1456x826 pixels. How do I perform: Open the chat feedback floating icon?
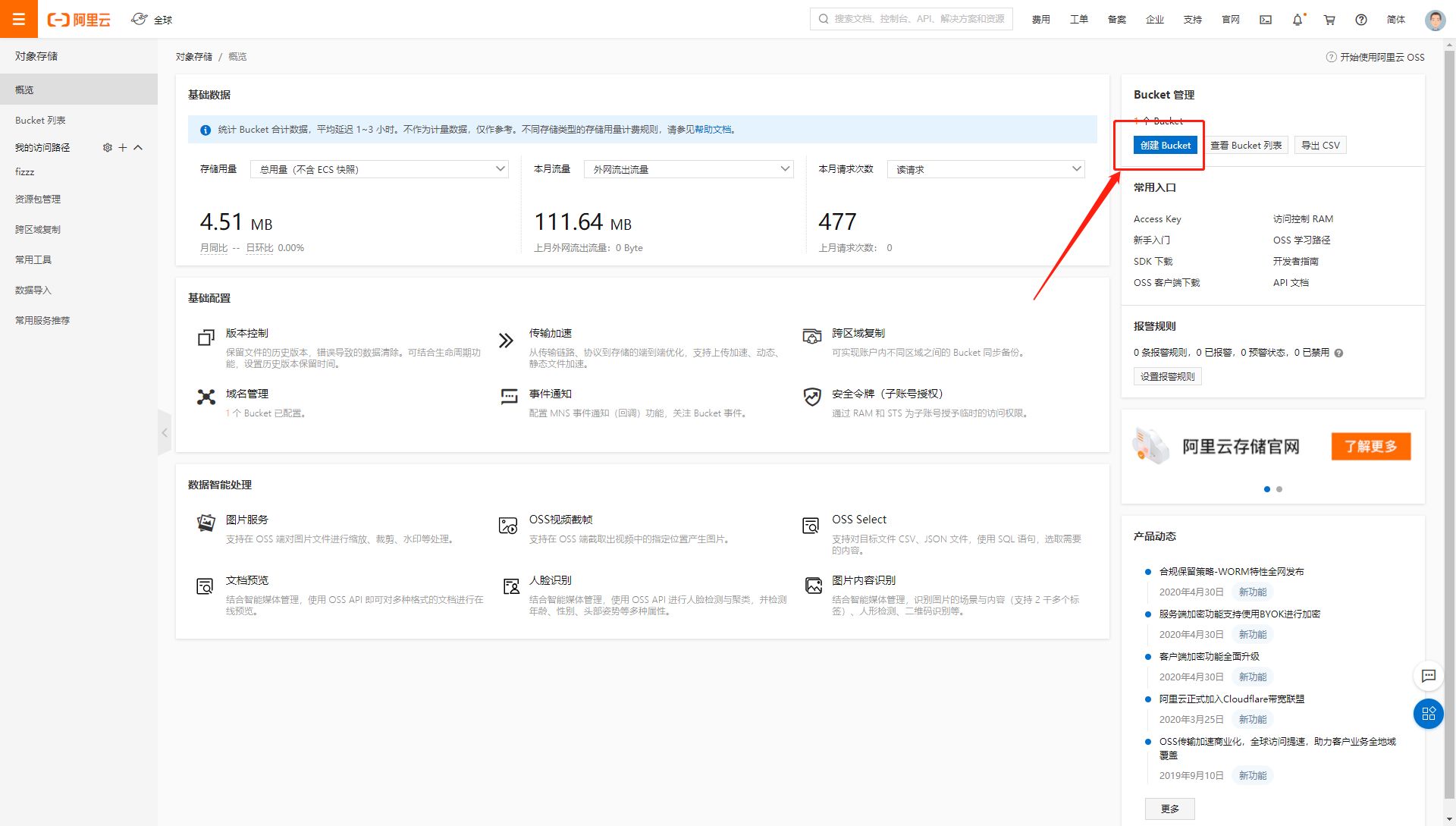[x=1429, y=675]
